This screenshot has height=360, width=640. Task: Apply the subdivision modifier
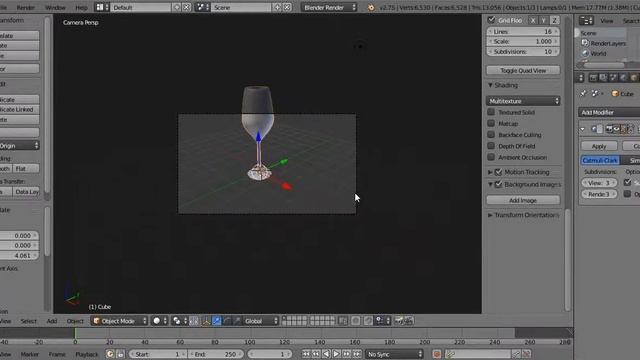[599, 146]
